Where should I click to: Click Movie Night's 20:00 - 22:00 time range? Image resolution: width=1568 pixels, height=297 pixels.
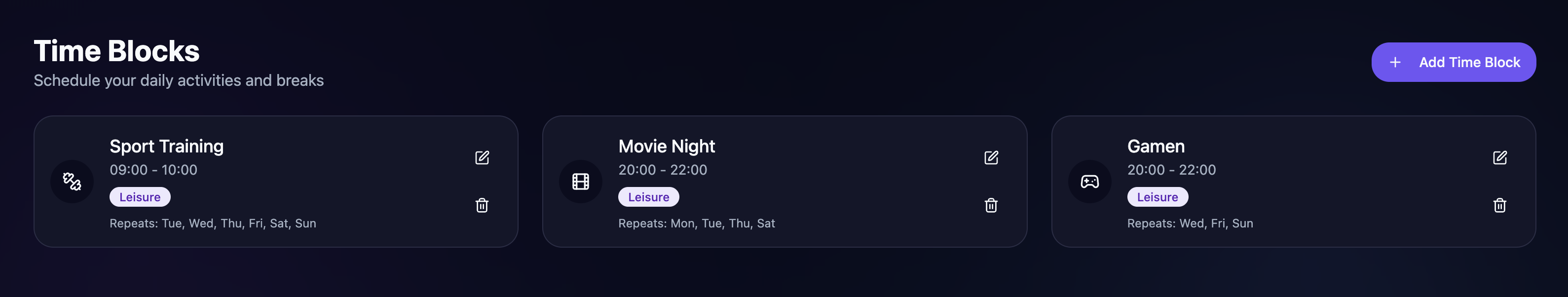[x=663, y=170]
